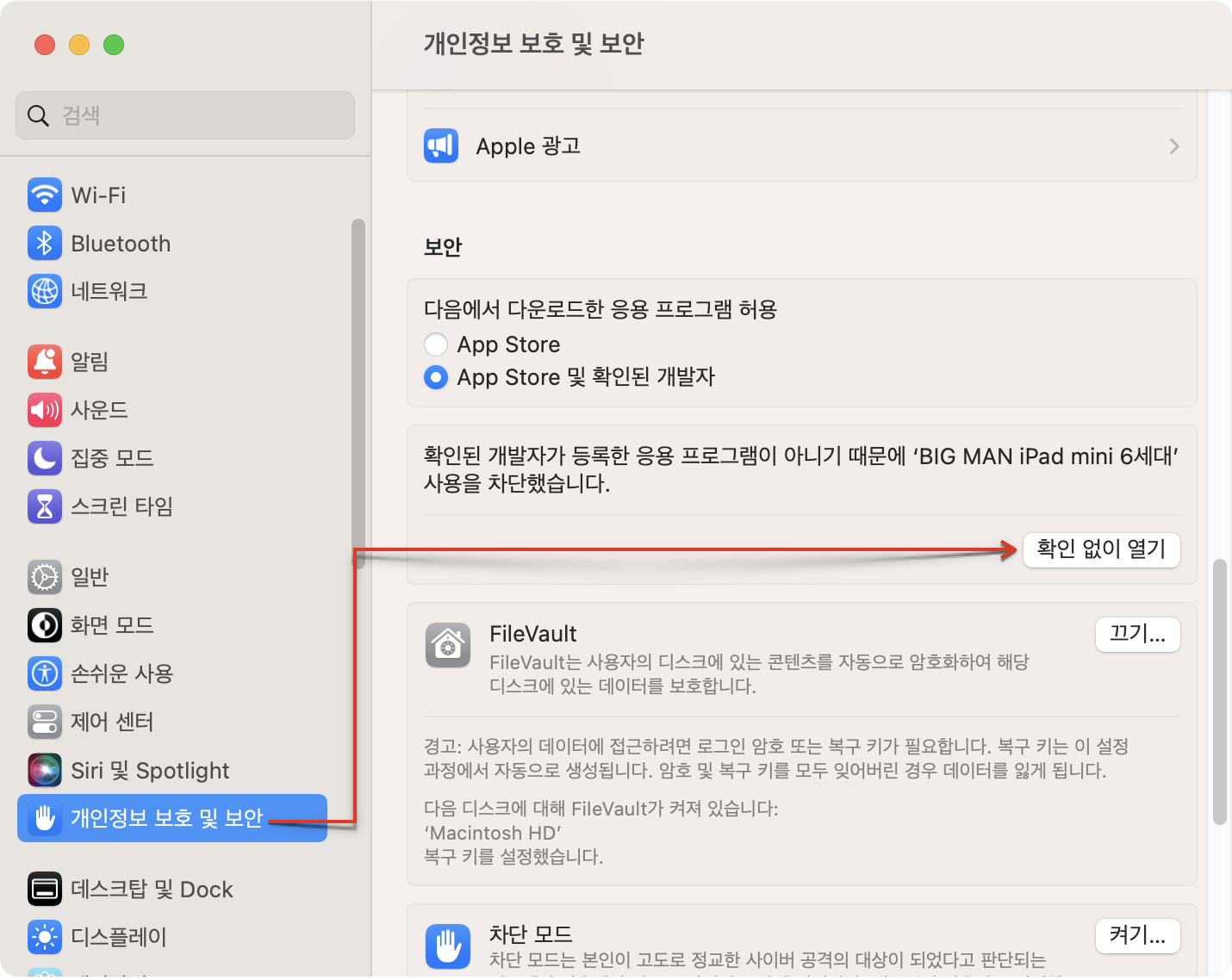The image size is (1232, 980).
Task: Click the 일반 gear icon
Action: [x=45, y=577]
